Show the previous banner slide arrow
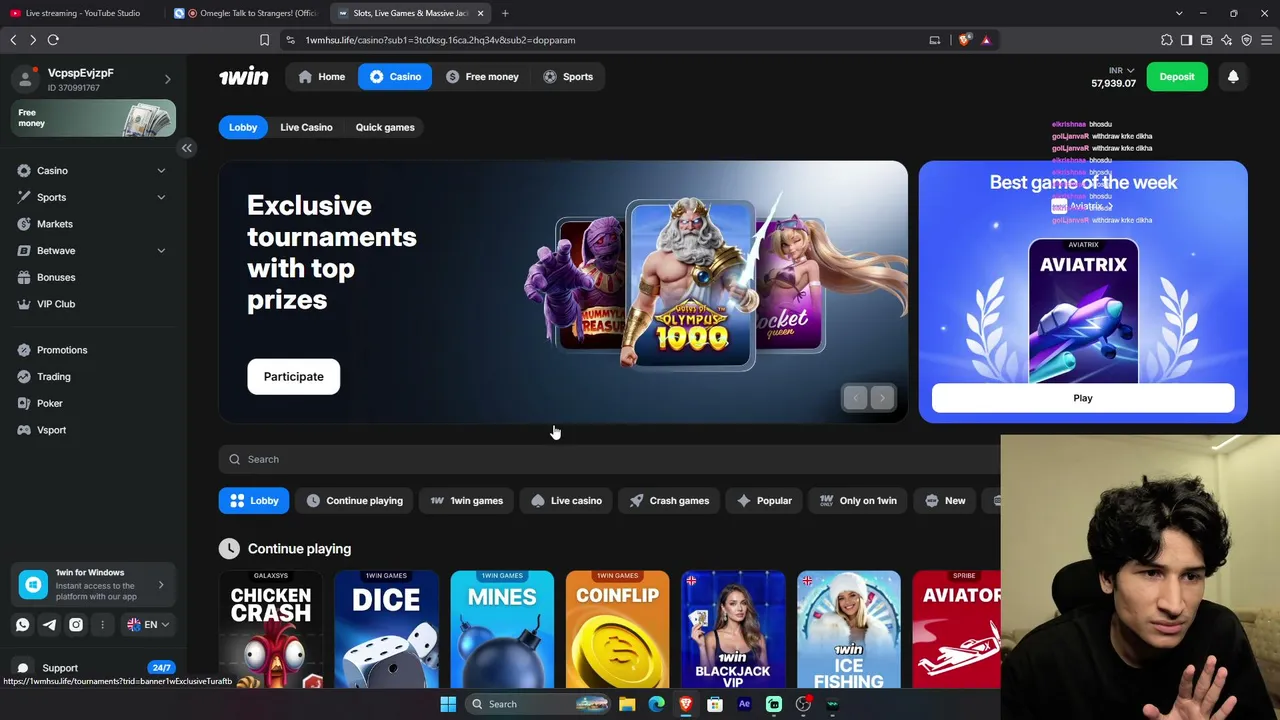 tap(855, 398)
